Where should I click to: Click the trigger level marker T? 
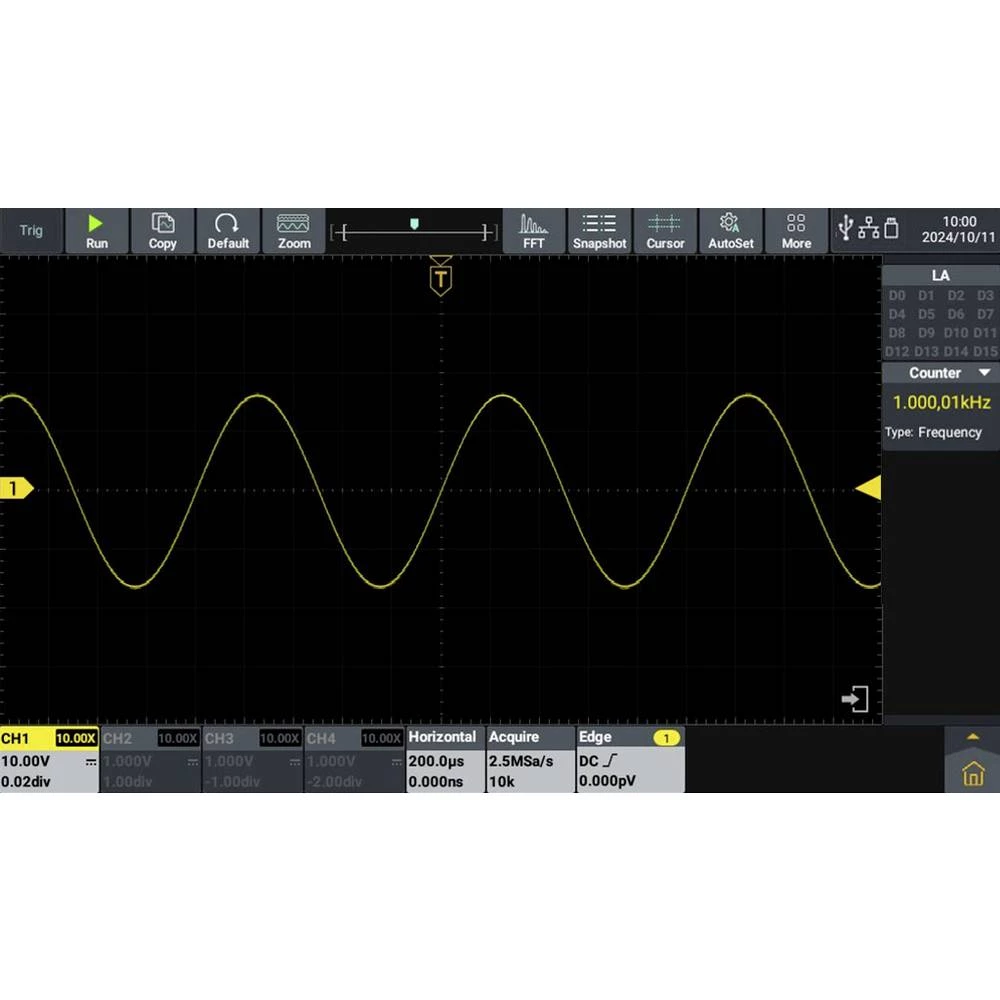point(440,279)
